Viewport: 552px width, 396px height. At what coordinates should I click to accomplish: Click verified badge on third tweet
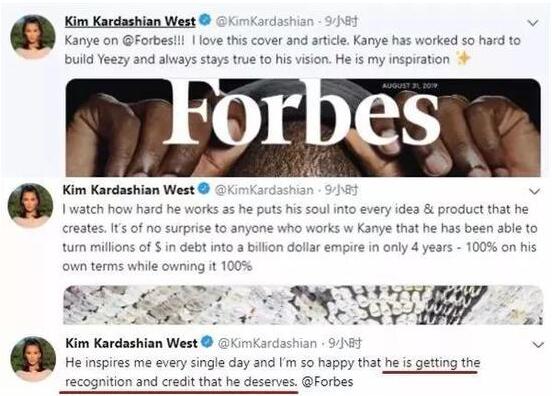pyautogui.click(x=207, y=342)
